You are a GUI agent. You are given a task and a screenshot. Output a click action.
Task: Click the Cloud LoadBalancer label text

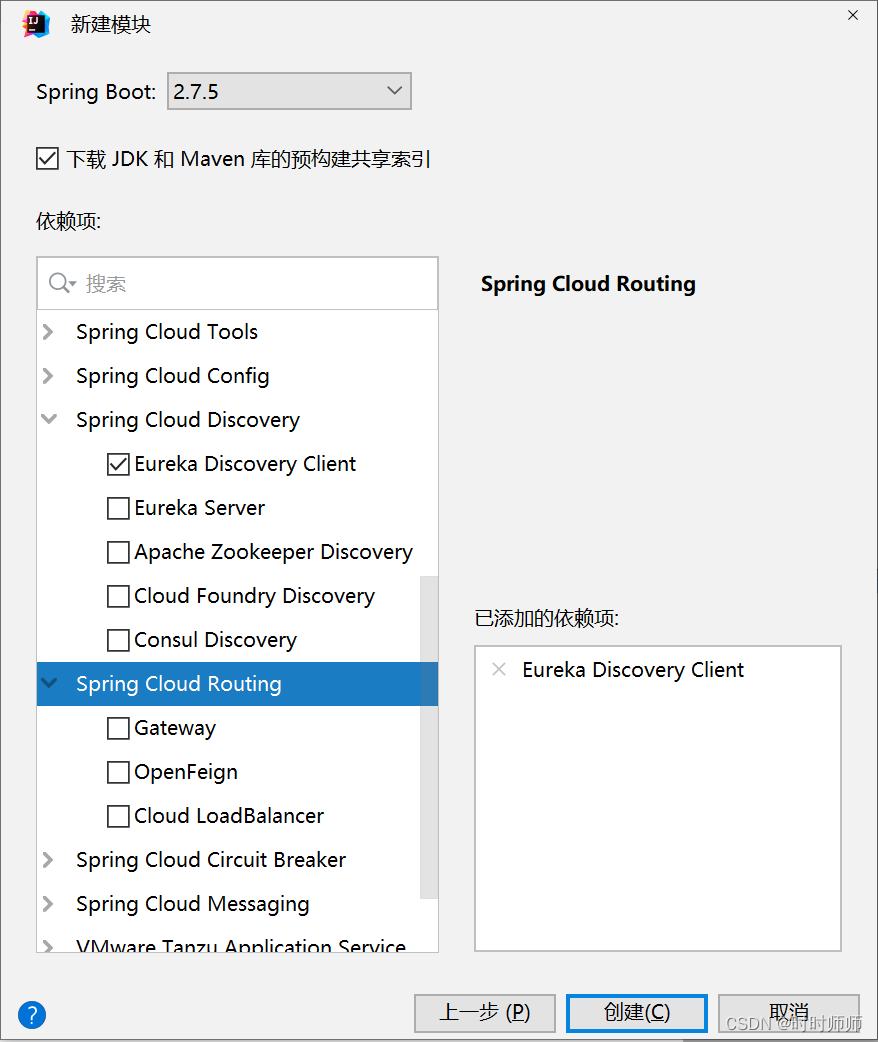pos(229,816)
